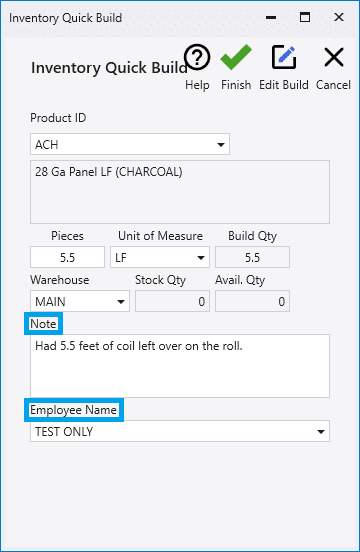
Task: Maximize the Inventory Quick Build window
Action: 305,17
